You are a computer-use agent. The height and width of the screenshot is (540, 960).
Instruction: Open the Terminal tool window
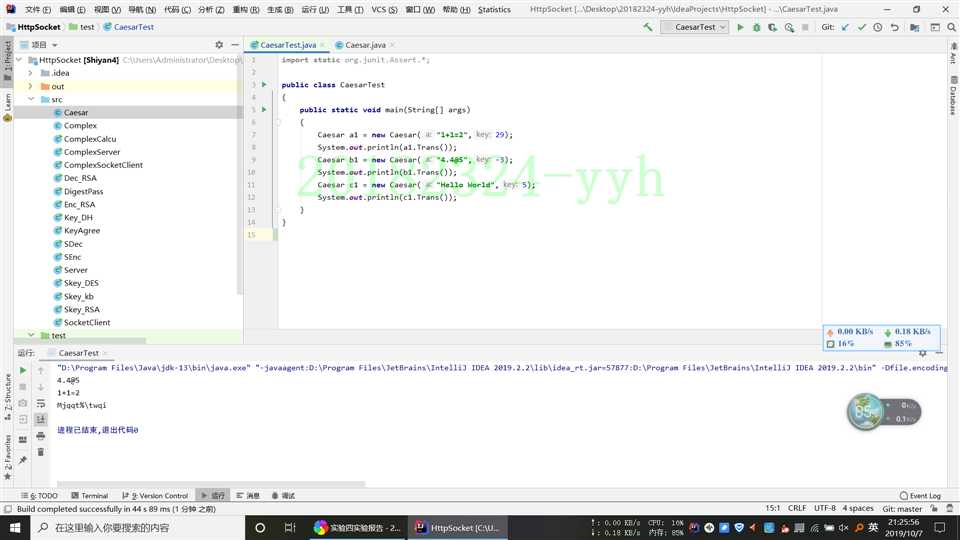coord(89,495)
